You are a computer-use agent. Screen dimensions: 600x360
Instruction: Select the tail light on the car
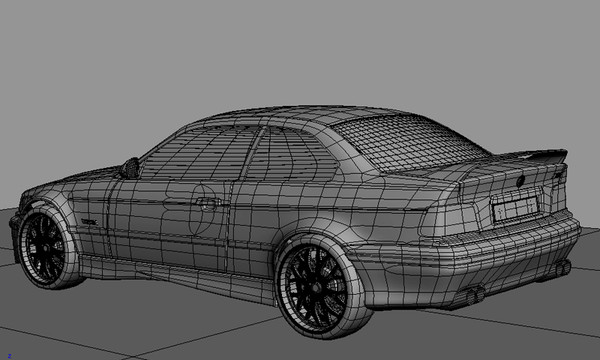(x=448, y=220)
